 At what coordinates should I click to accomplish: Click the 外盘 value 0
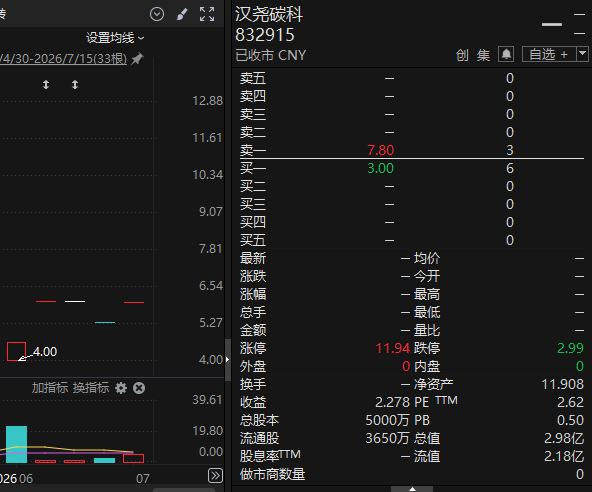point(406,366)
